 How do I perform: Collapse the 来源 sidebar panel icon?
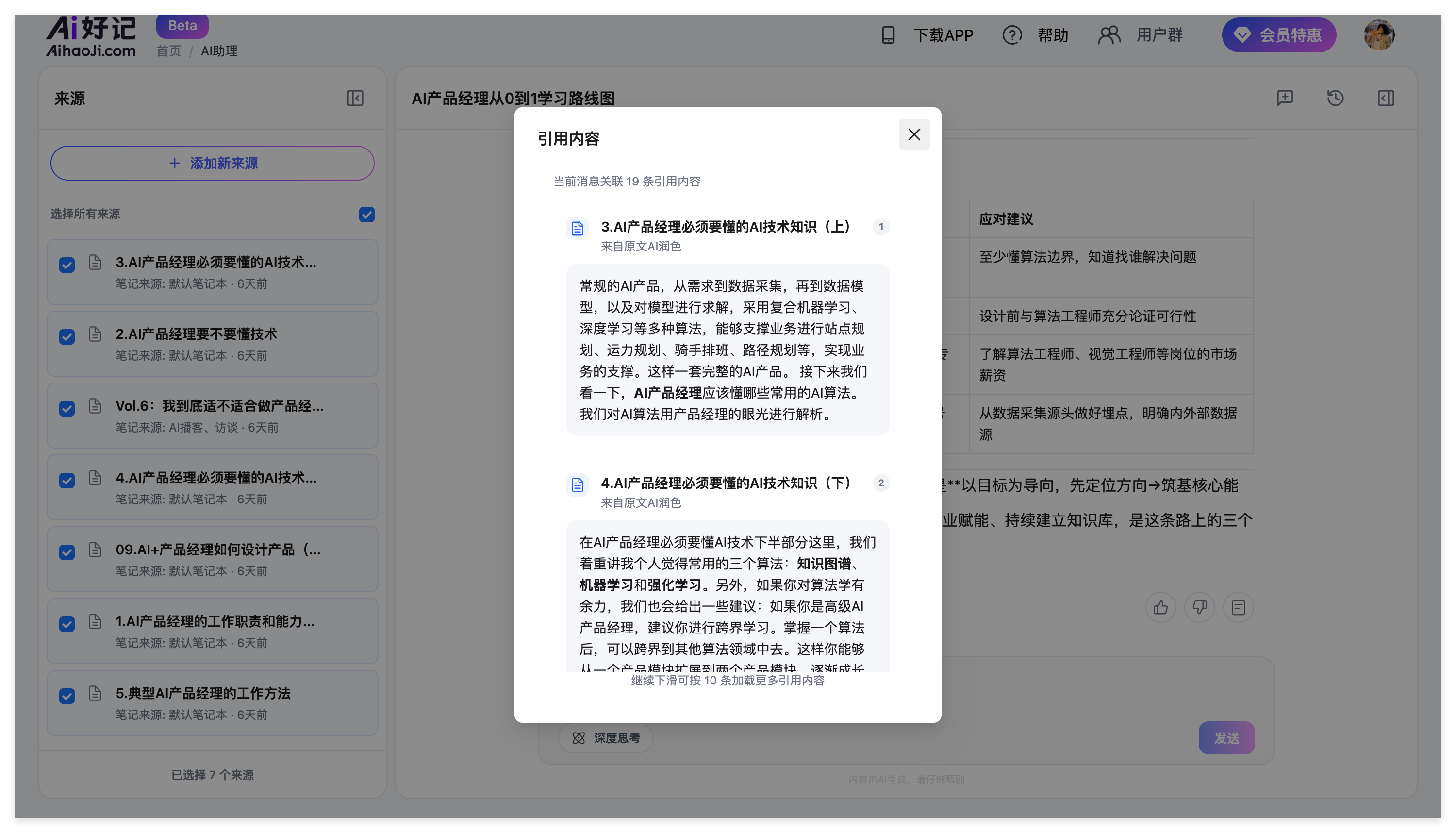[x=355, y=99]
